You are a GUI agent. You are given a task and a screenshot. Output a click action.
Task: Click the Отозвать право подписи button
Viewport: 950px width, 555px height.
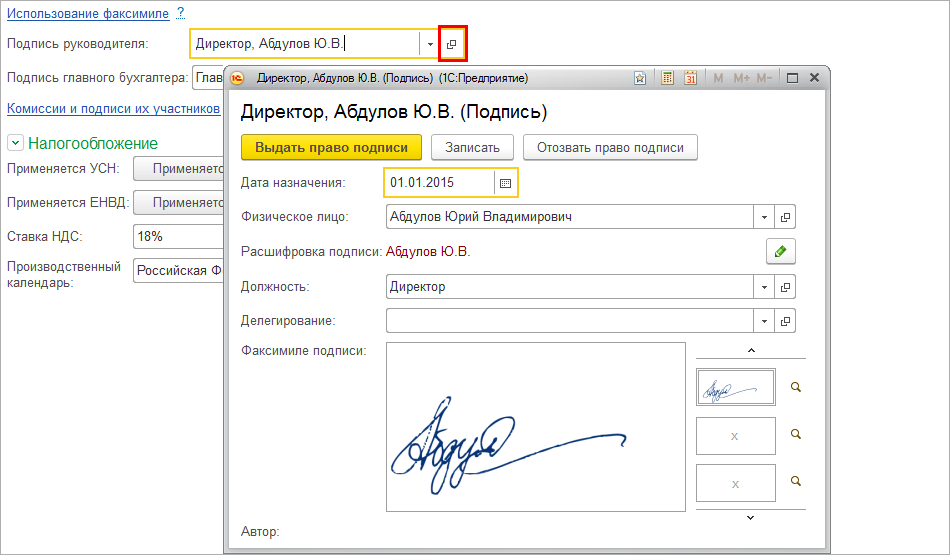point(610,147)
